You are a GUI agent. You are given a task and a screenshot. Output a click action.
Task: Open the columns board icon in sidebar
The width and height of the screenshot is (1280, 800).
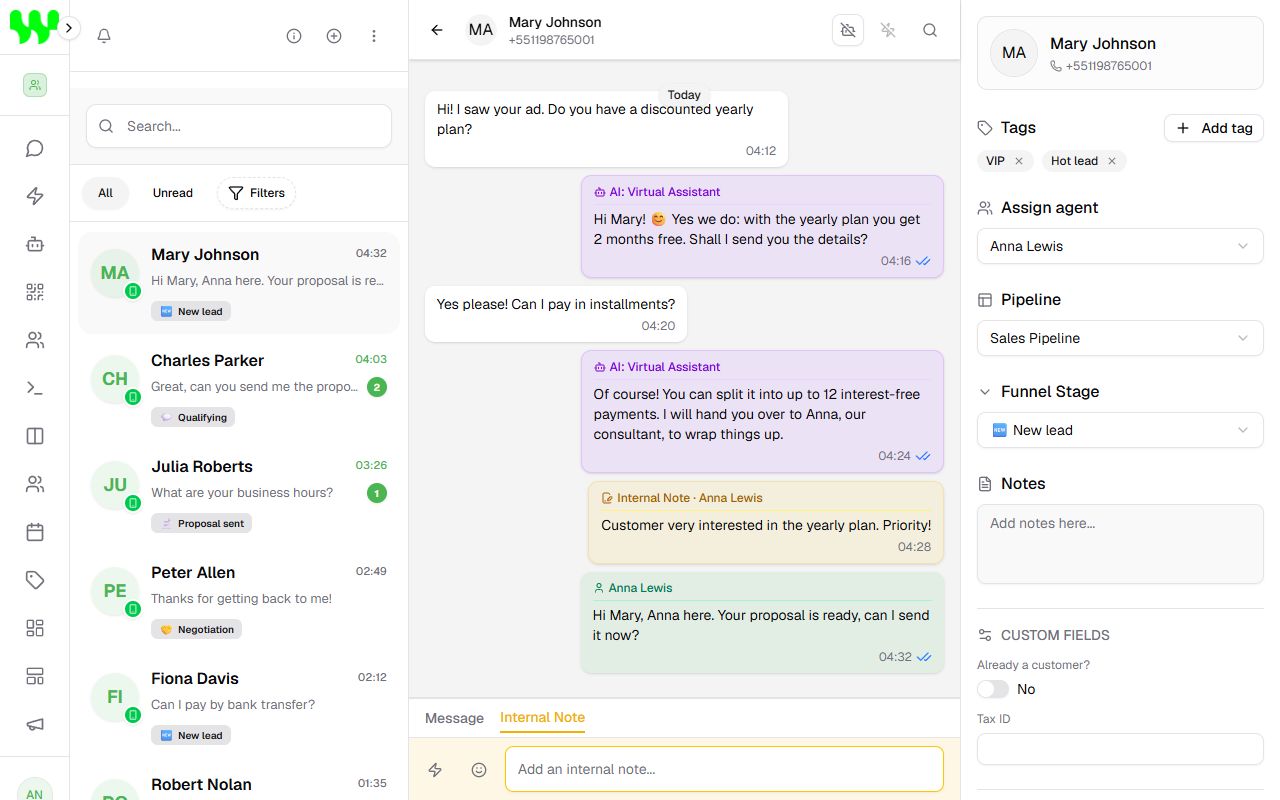(35, 436)
